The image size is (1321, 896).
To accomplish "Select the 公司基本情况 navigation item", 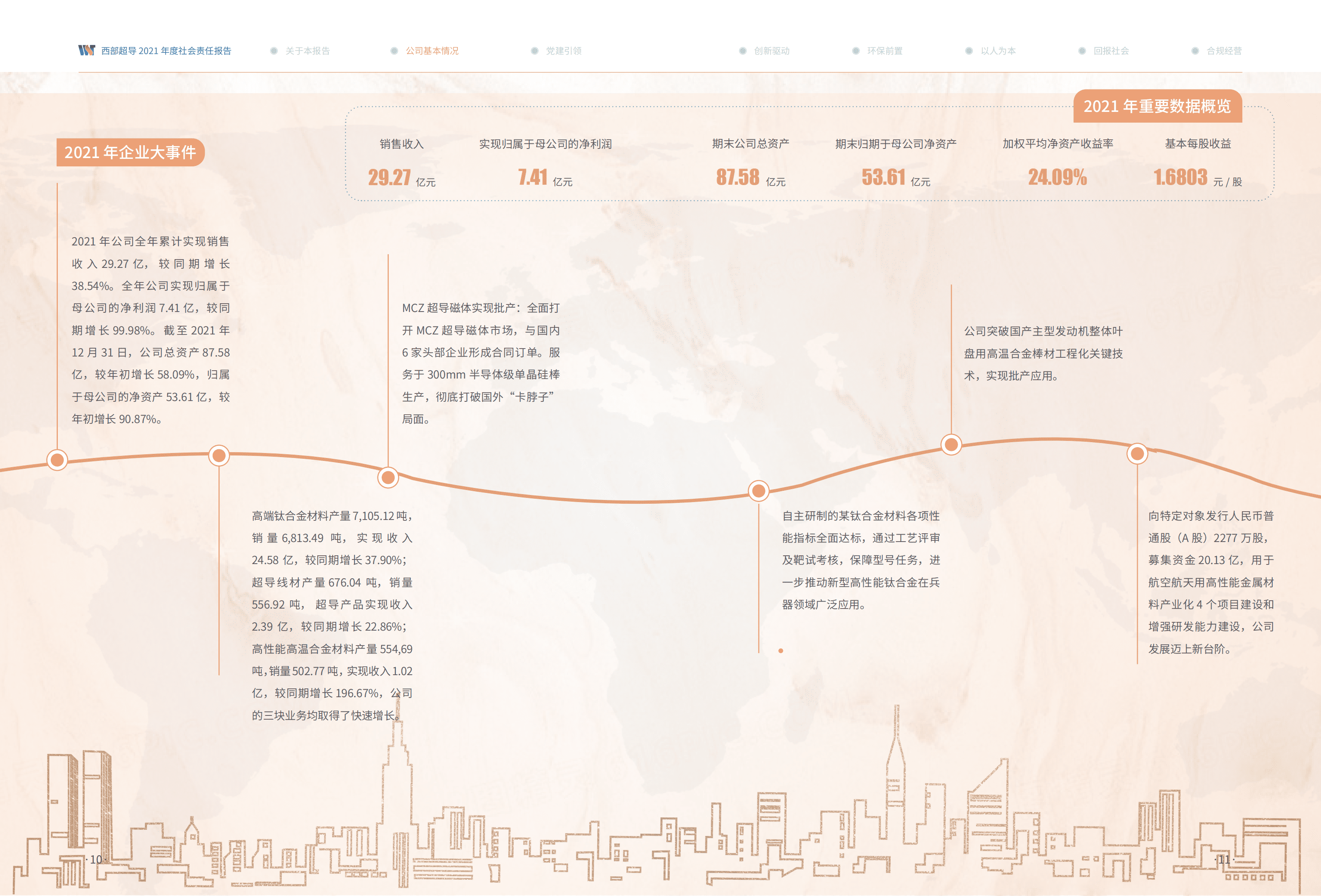I will coord(434,51).
